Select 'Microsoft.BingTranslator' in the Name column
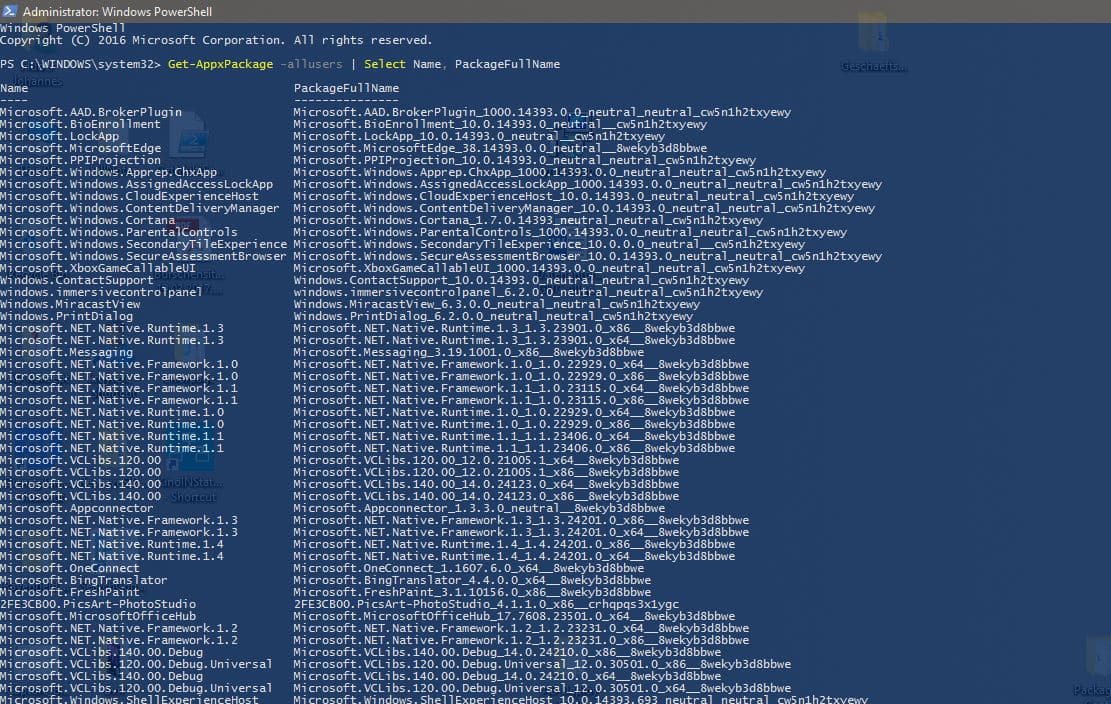This screenshot has height=704, width=1111. [84, 580]
